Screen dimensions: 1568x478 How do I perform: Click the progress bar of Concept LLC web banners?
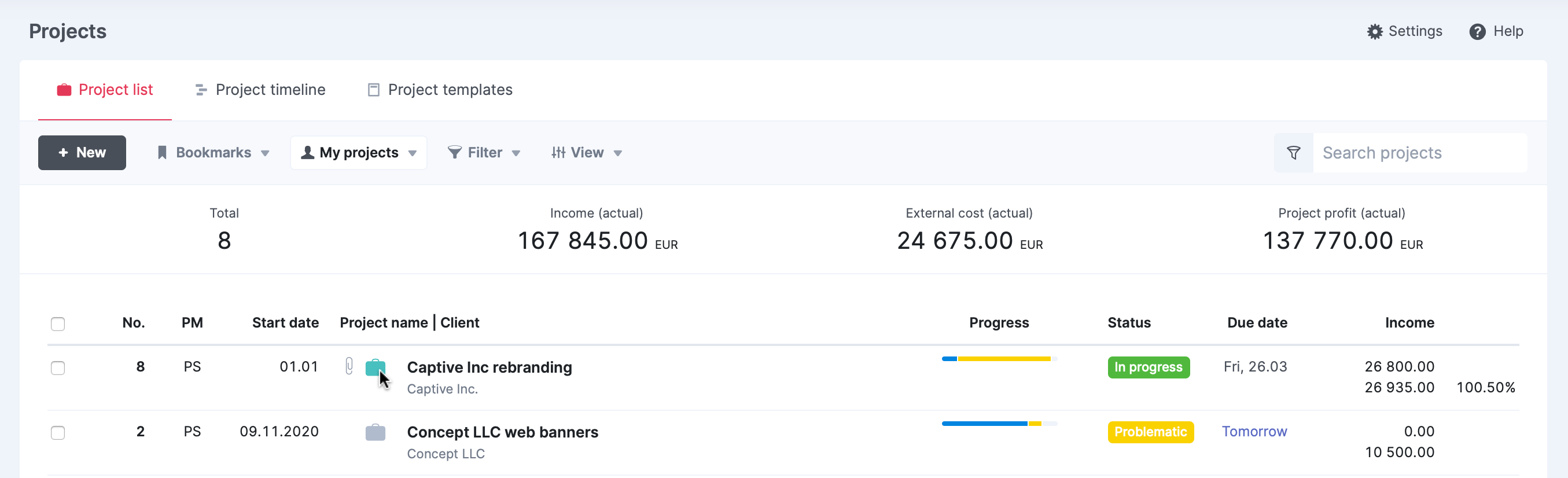coord(999,423)
